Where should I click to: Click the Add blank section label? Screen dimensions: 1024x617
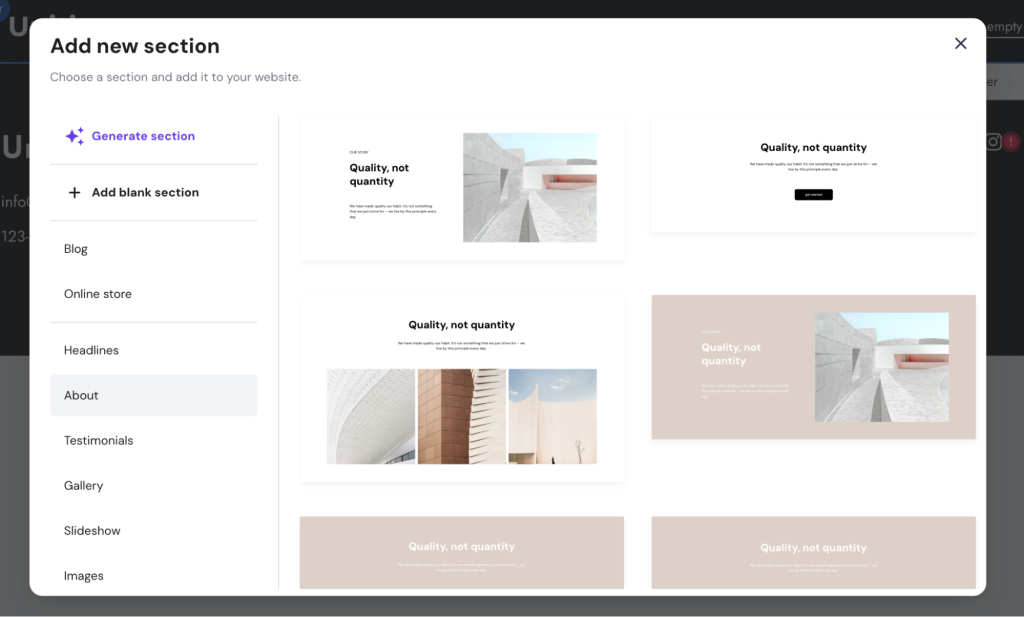click(145, 192)
